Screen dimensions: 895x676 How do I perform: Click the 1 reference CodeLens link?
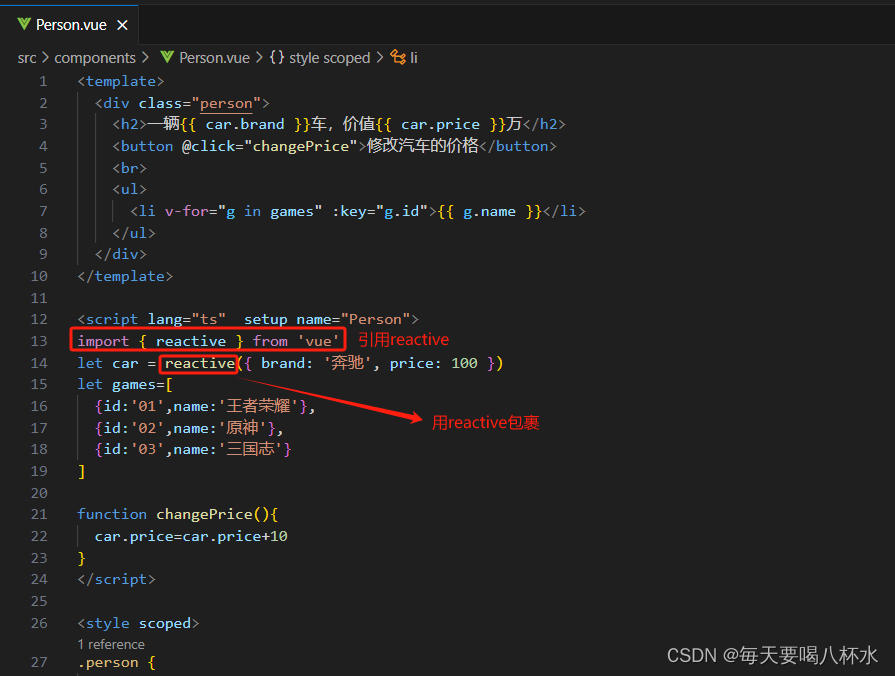click(x=111, y=645)
